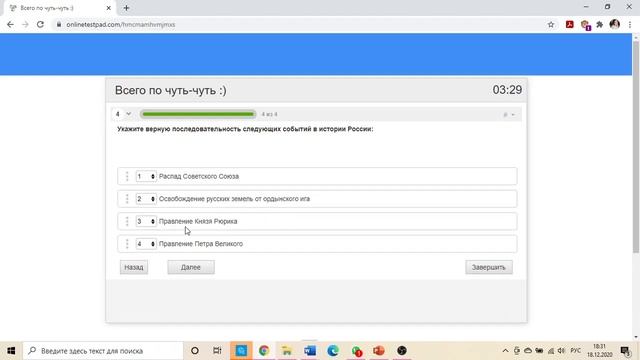Grab handle for 'Распад Советского Союза'
The image size is (640, 360).
coord(127,176)
